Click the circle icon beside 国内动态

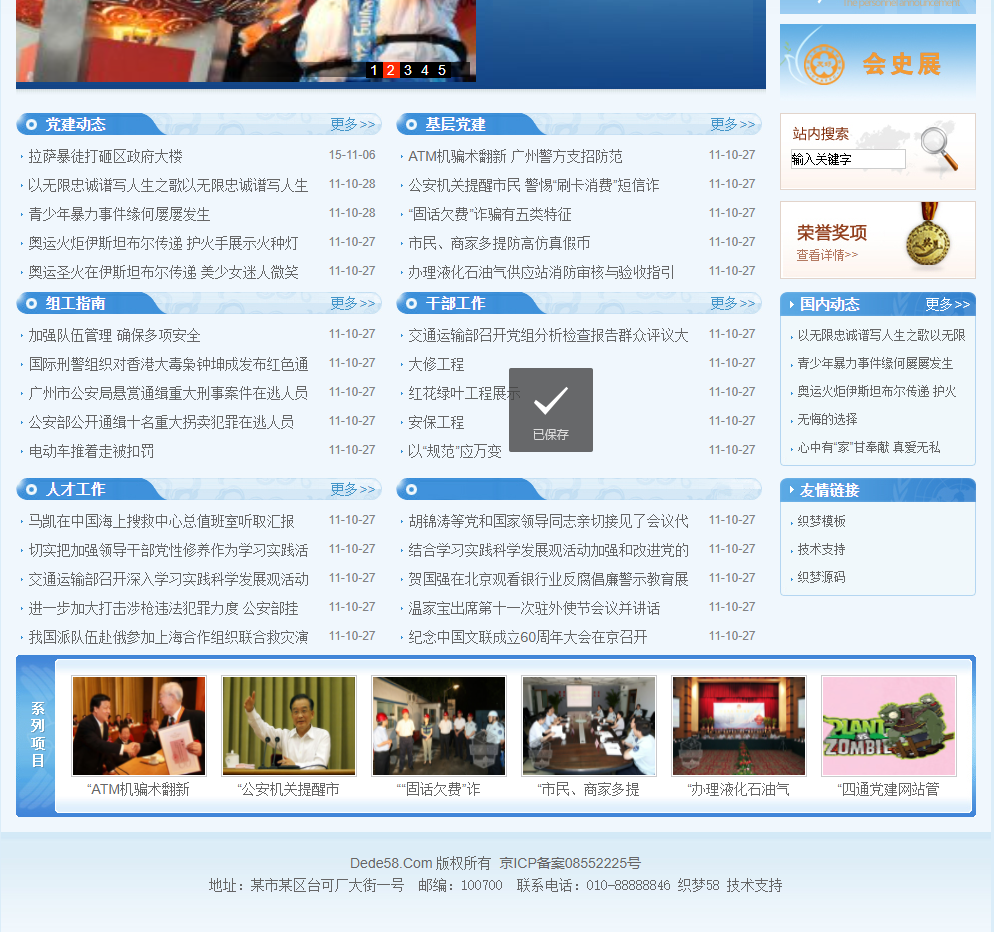tap(789, 304)
